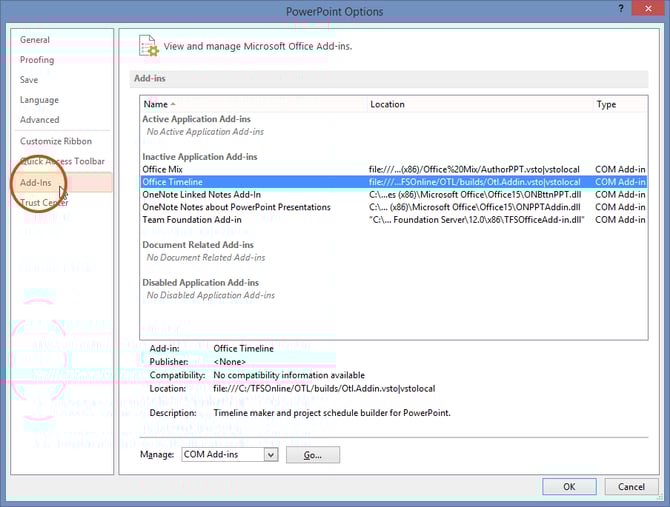This screenshot has width=670, height=507.
Task: Switch to the Proofing category
Action: pyautogui.click(x=37, y=60)
